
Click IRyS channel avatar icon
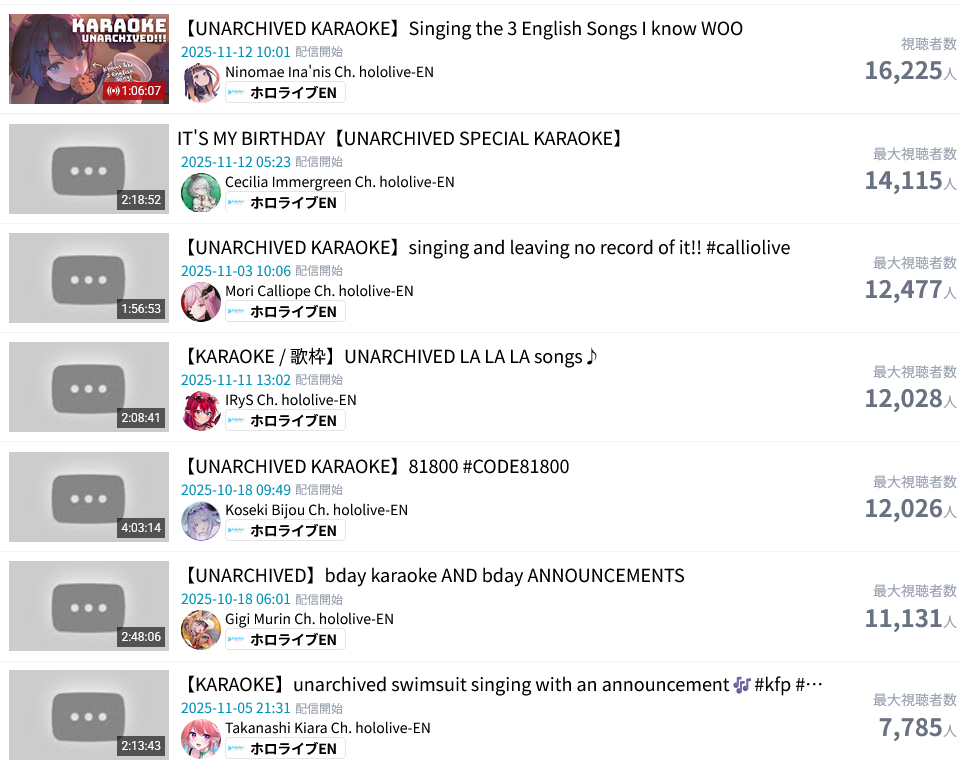[201, 411]
